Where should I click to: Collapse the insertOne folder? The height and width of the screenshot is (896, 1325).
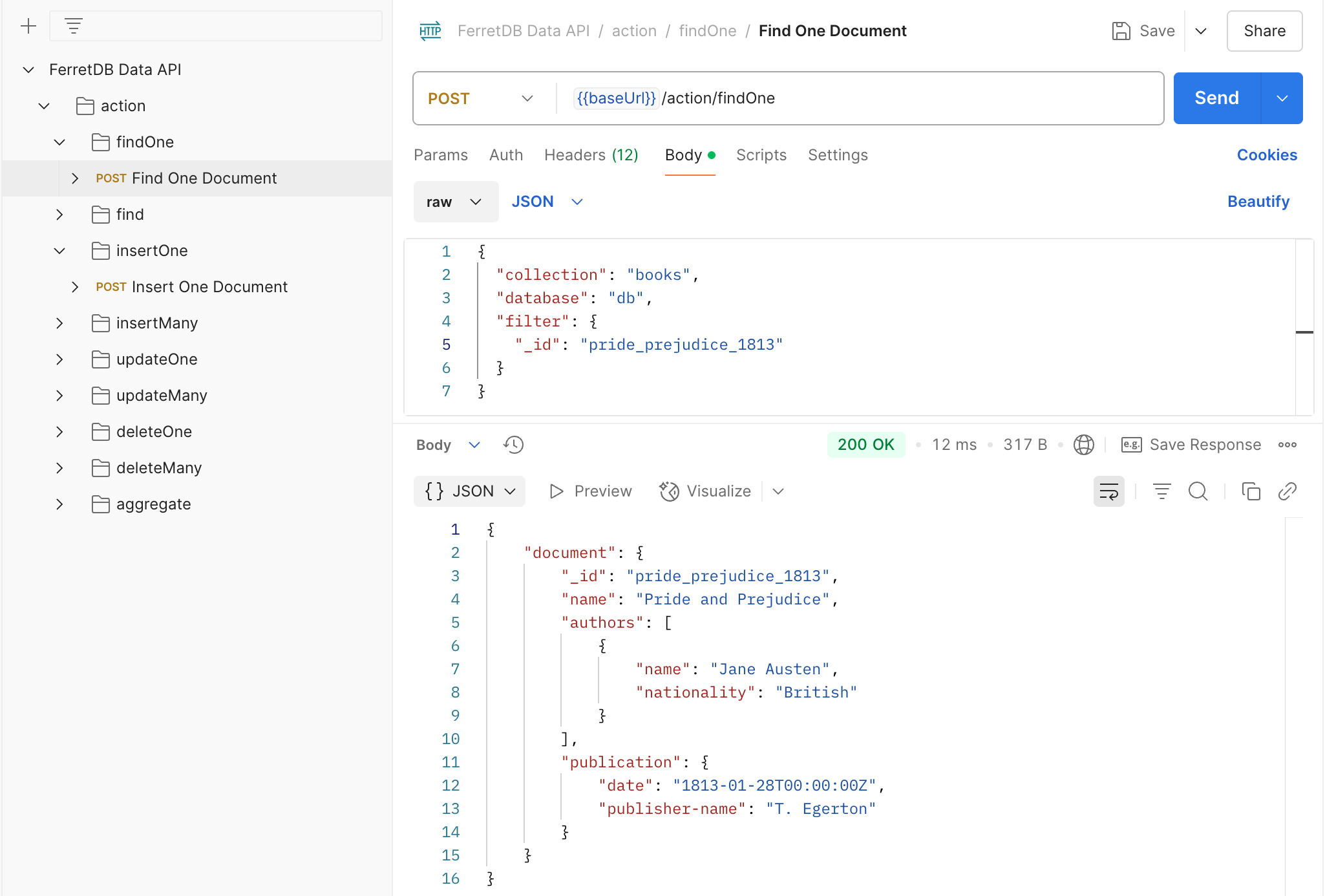(x=59, y=251)
